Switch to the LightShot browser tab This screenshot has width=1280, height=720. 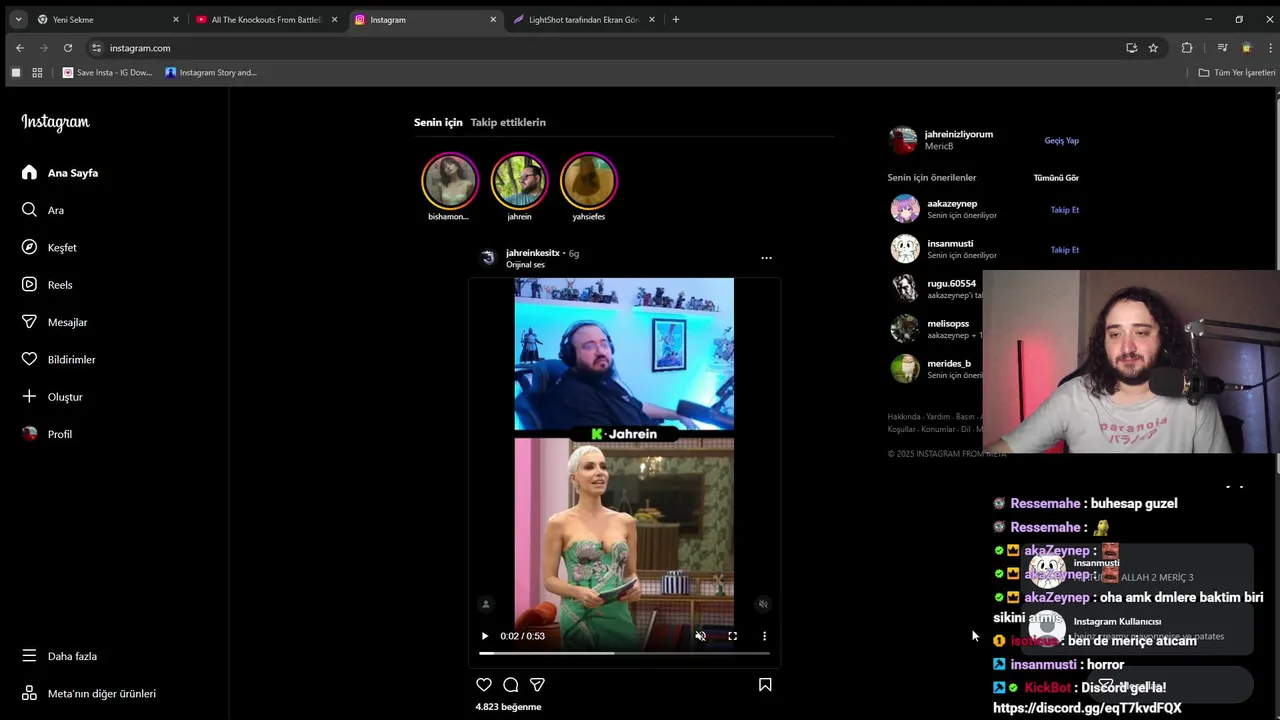pyautogui.click(x=584, y=19)
